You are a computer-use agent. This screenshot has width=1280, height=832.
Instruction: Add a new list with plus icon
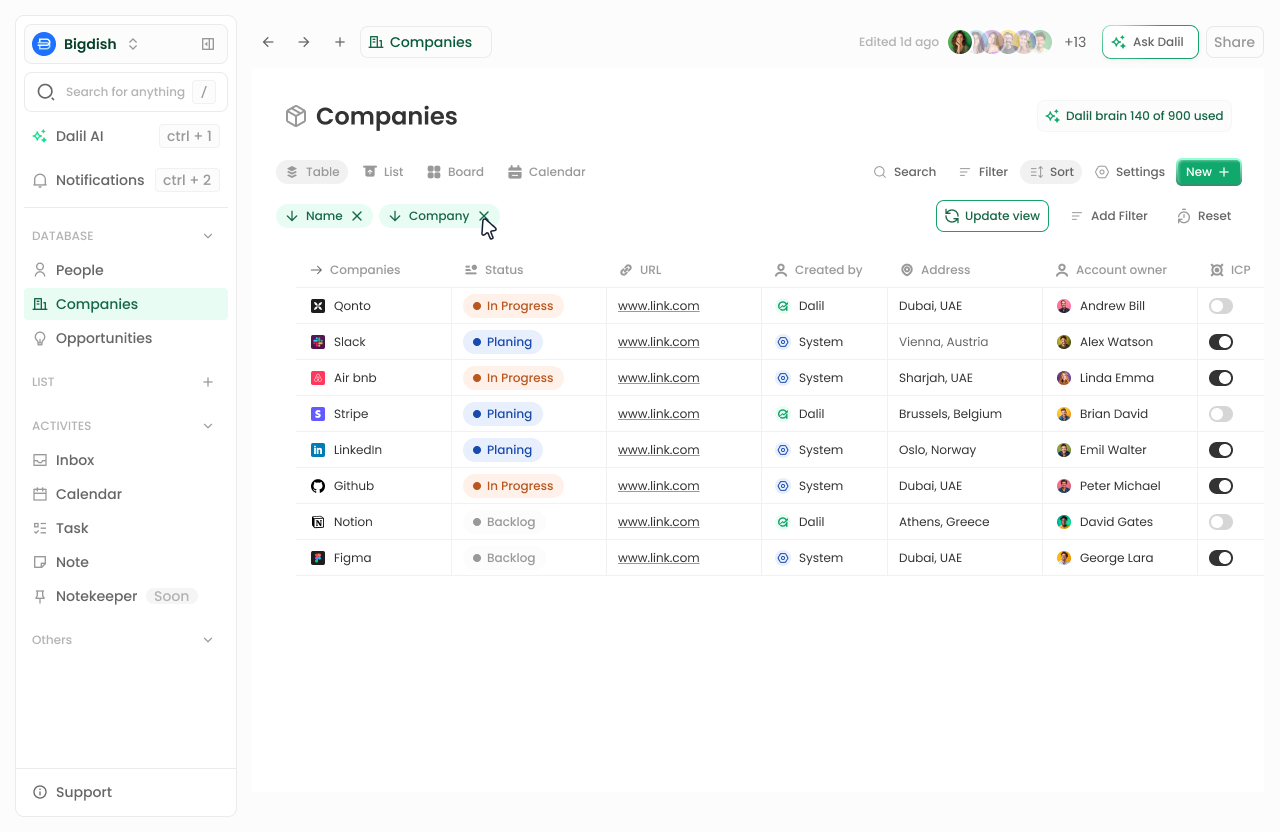(208, 382)
